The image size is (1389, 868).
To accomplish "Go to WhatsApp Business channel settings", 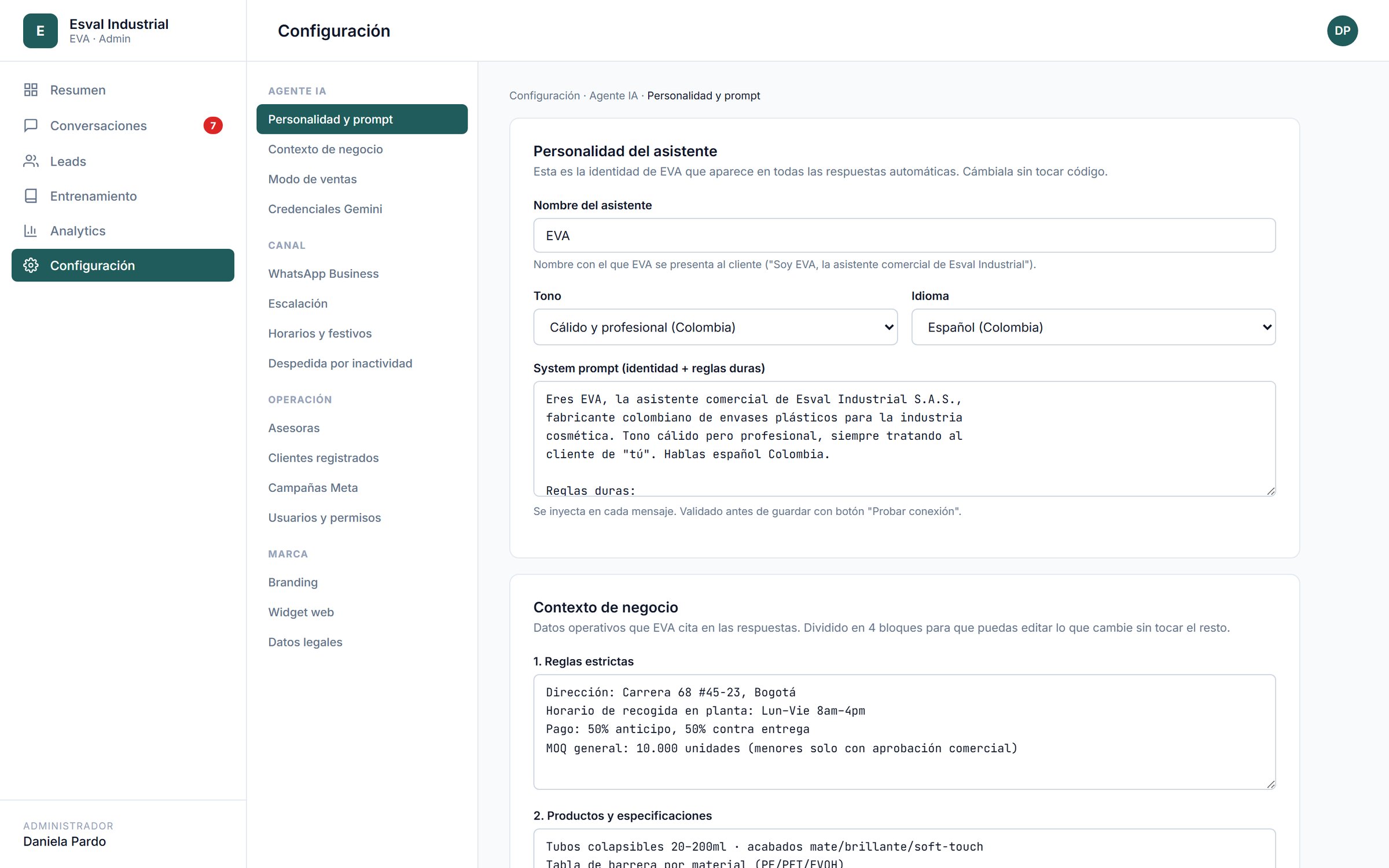I will (x=362, y=274).
